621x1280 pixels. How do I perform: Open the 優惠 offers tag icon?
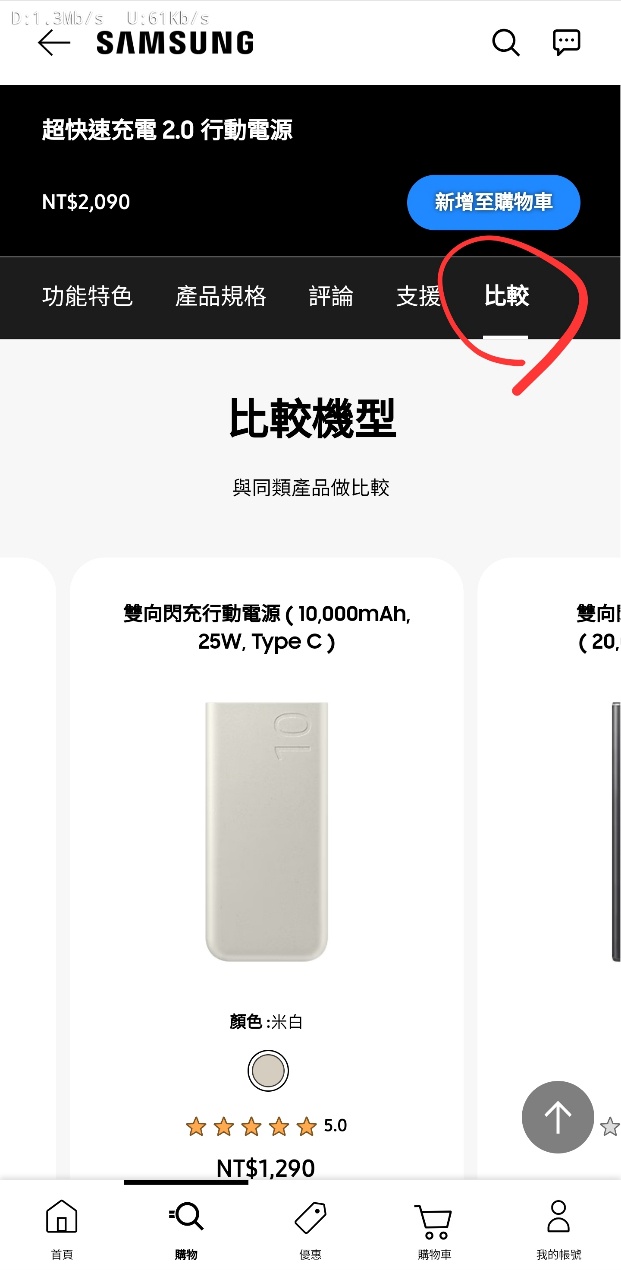pyautogui.click(x=310, y=1217)
